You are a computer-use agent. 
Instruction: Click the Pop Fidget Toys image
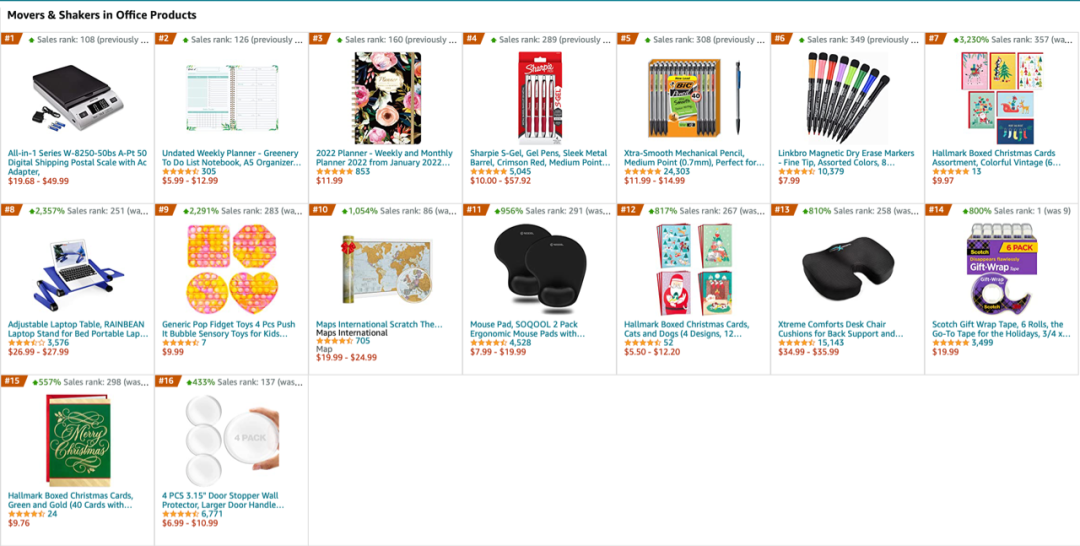(x=230, y=268)
